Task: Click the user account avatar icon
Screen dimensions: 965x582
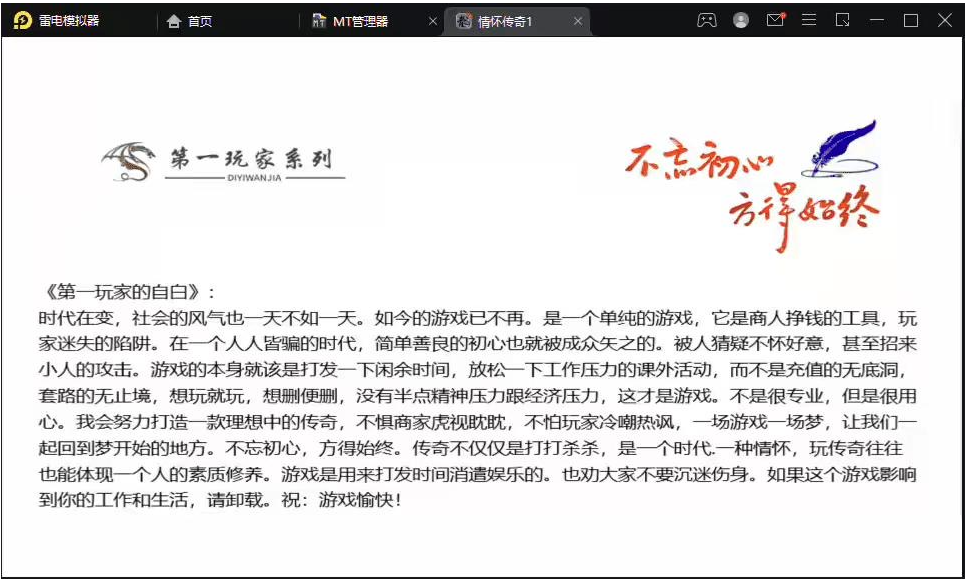Action: click(740, 20)
